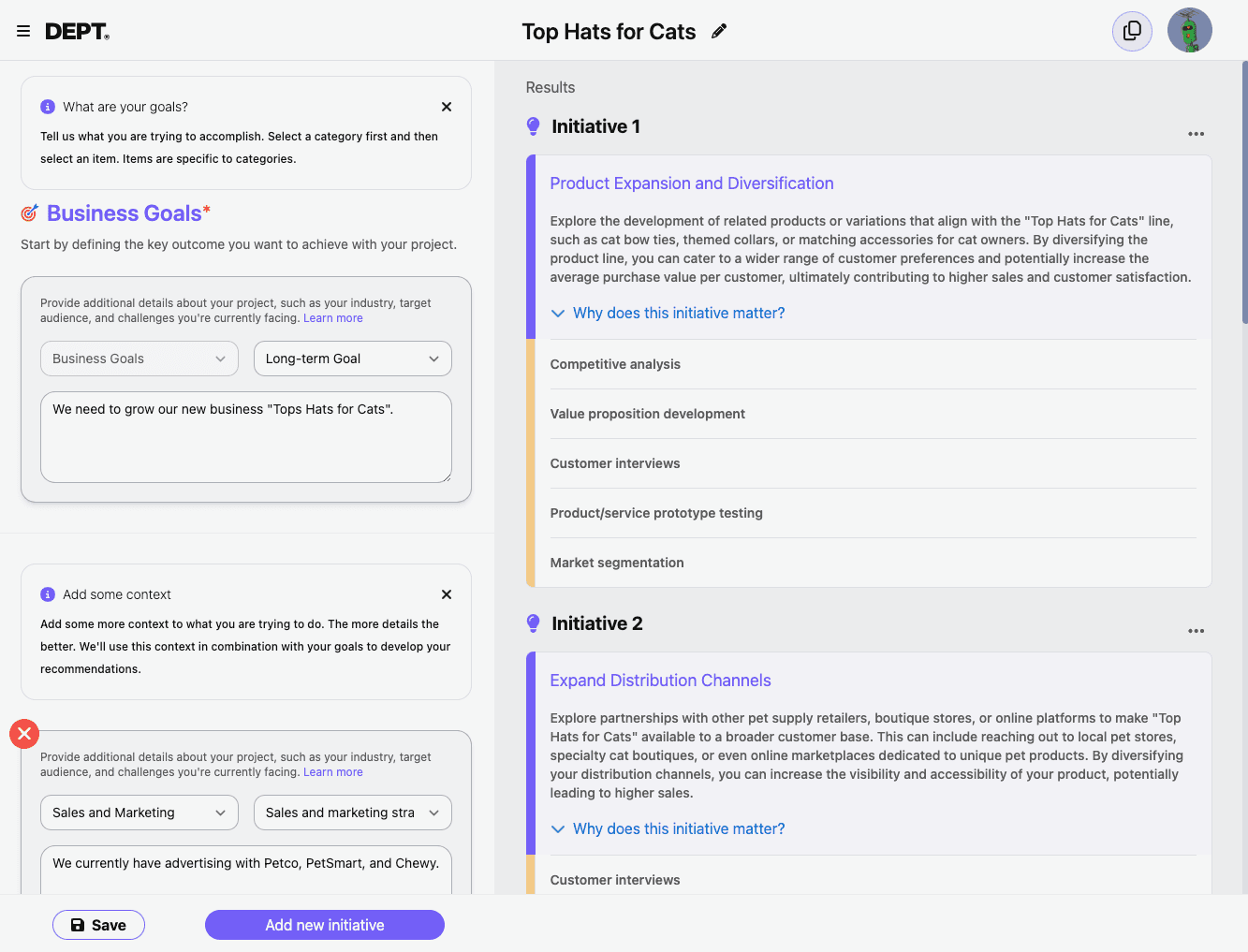
Task: Open the Business Goals category dropdown
Action: pyautogui.click(x=139, y=359)
